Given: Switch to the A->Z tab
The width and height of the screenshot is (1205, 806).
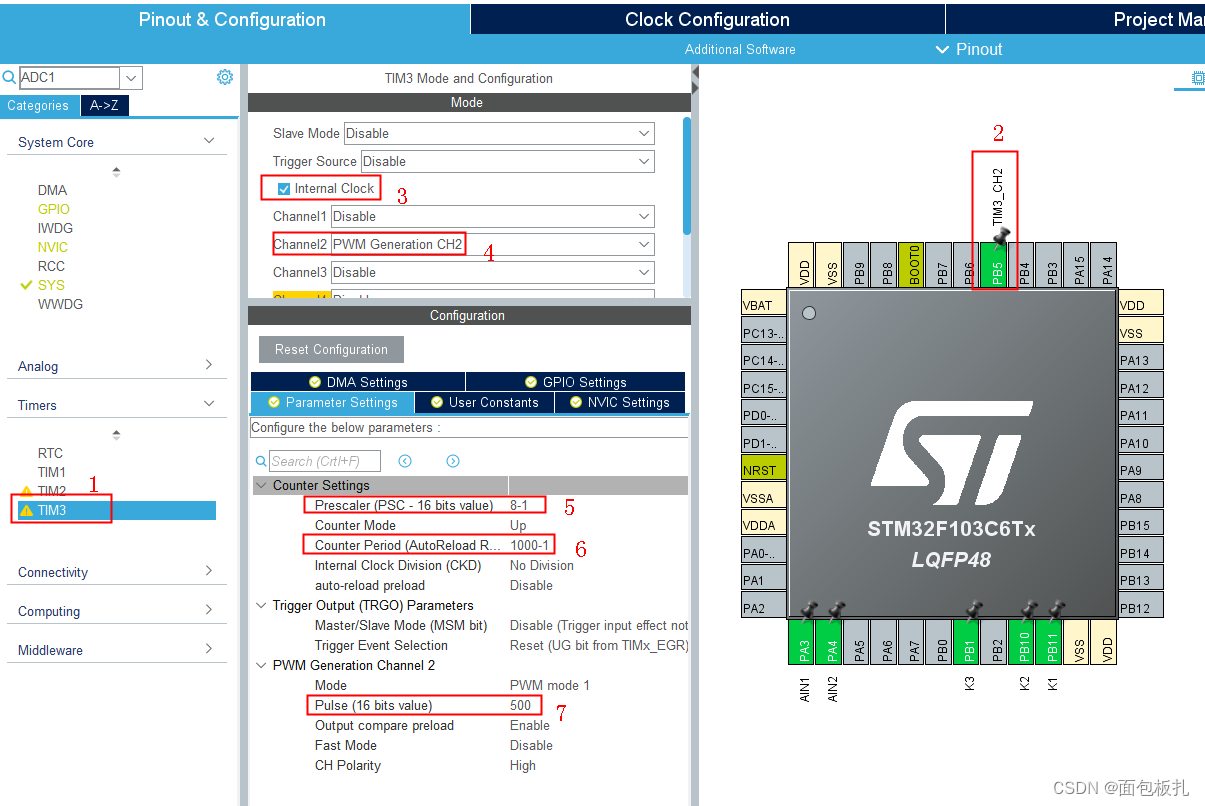Looking at the screenshot, I should [104, 105].
